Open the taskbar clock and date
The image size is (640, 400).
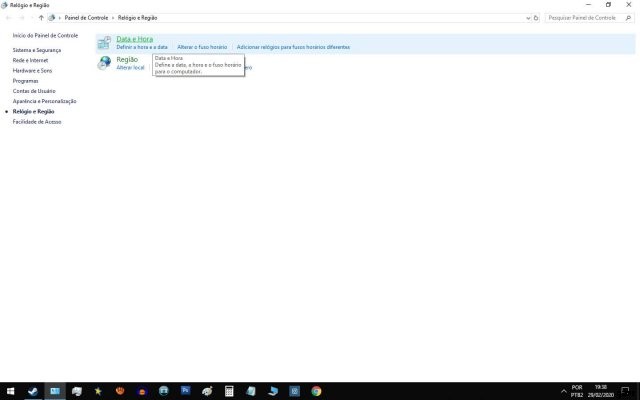[x=601, y=391]
